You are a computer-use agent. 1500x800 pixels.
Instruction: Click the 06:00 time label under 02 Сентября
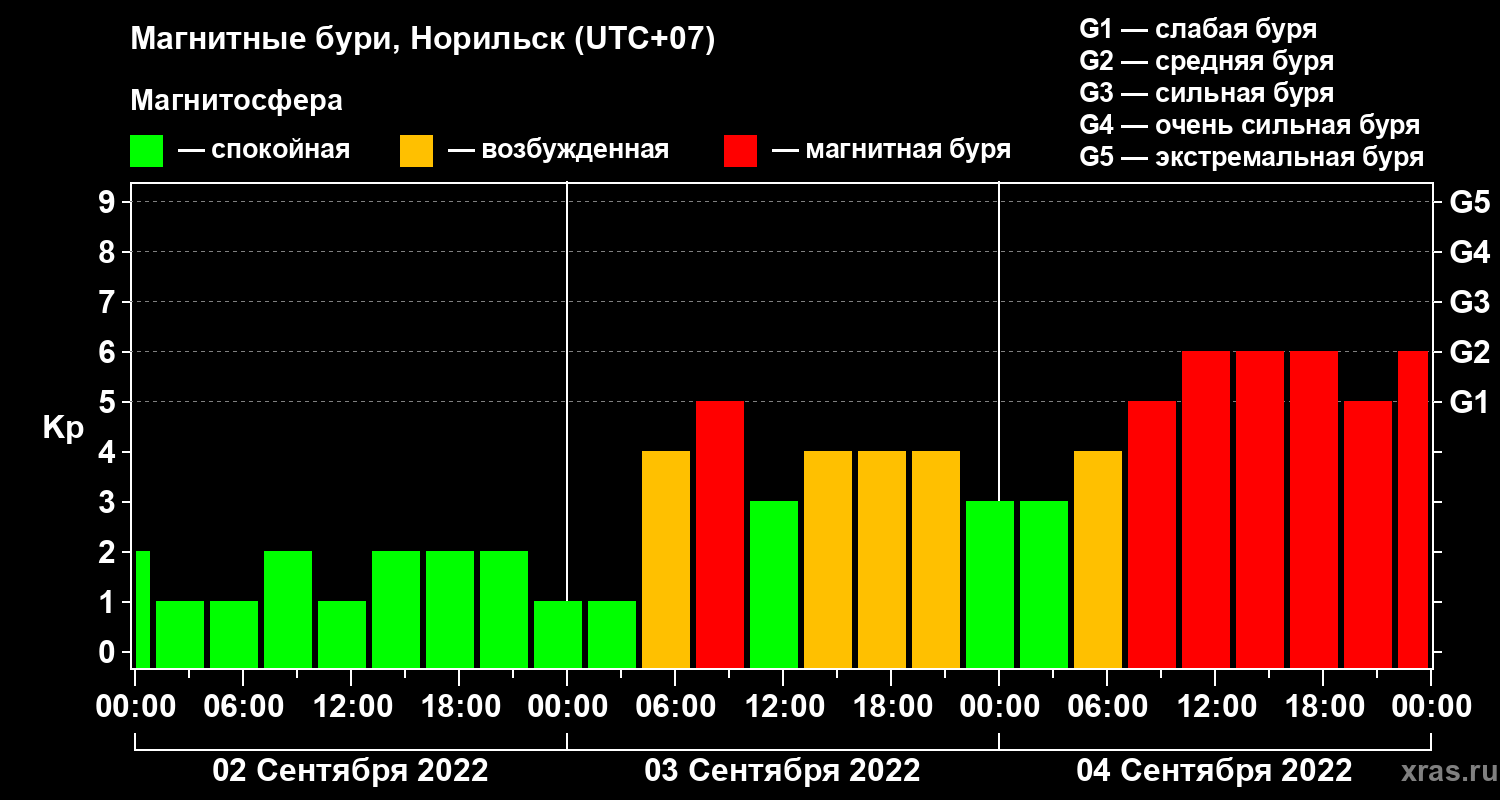tap(243, 706)
